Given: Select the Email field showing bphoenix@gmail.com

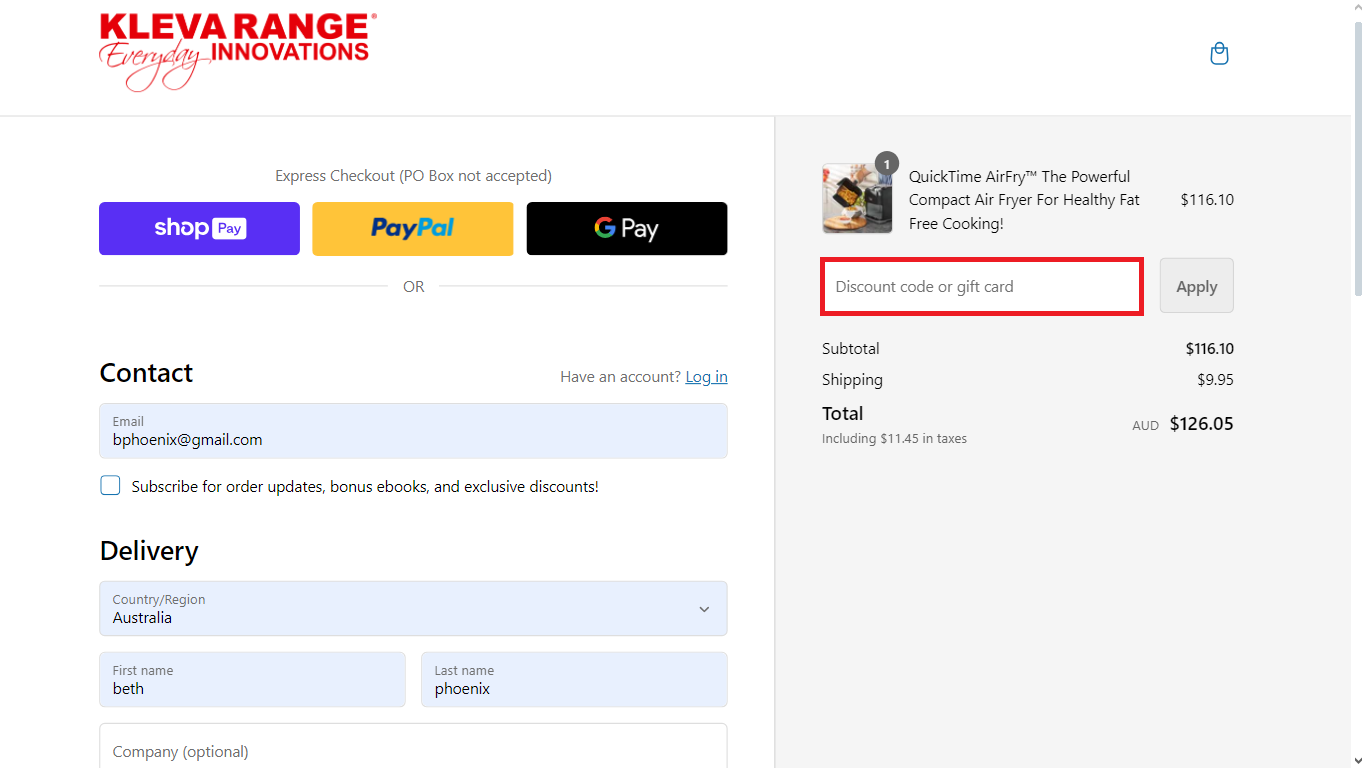Looking at the screenshot, I should pos(413,431).
